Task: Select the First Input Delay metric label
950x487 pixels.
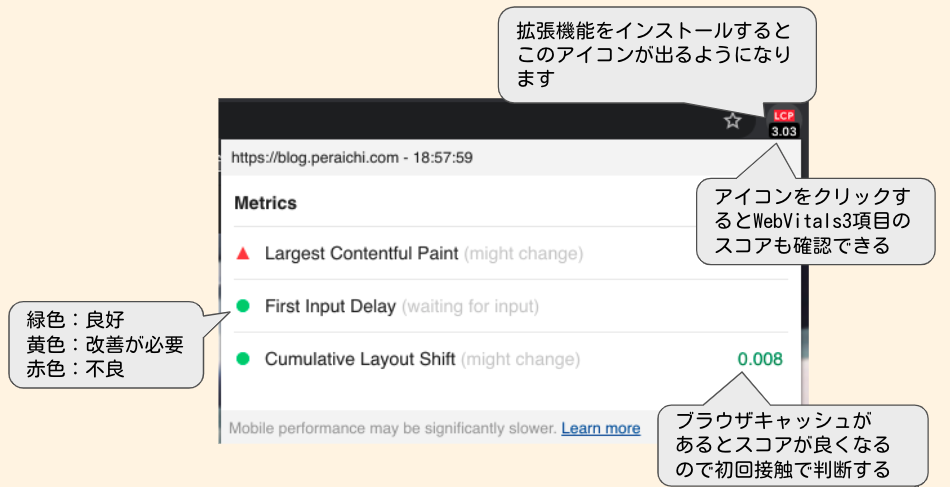Action: (x=330, y=306)
